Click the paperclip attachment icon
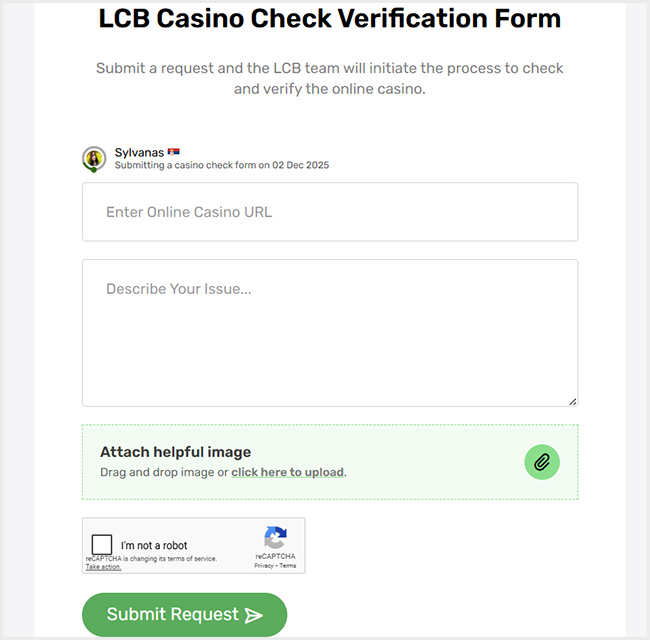 click(x=542, y=462)
